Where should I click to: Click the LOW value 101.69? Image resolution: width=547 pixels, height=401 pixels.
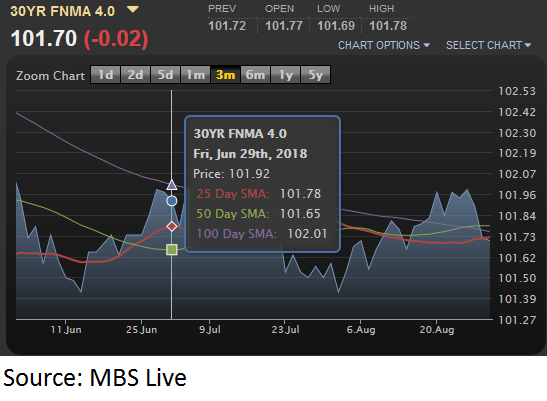[x=336, y=26]
